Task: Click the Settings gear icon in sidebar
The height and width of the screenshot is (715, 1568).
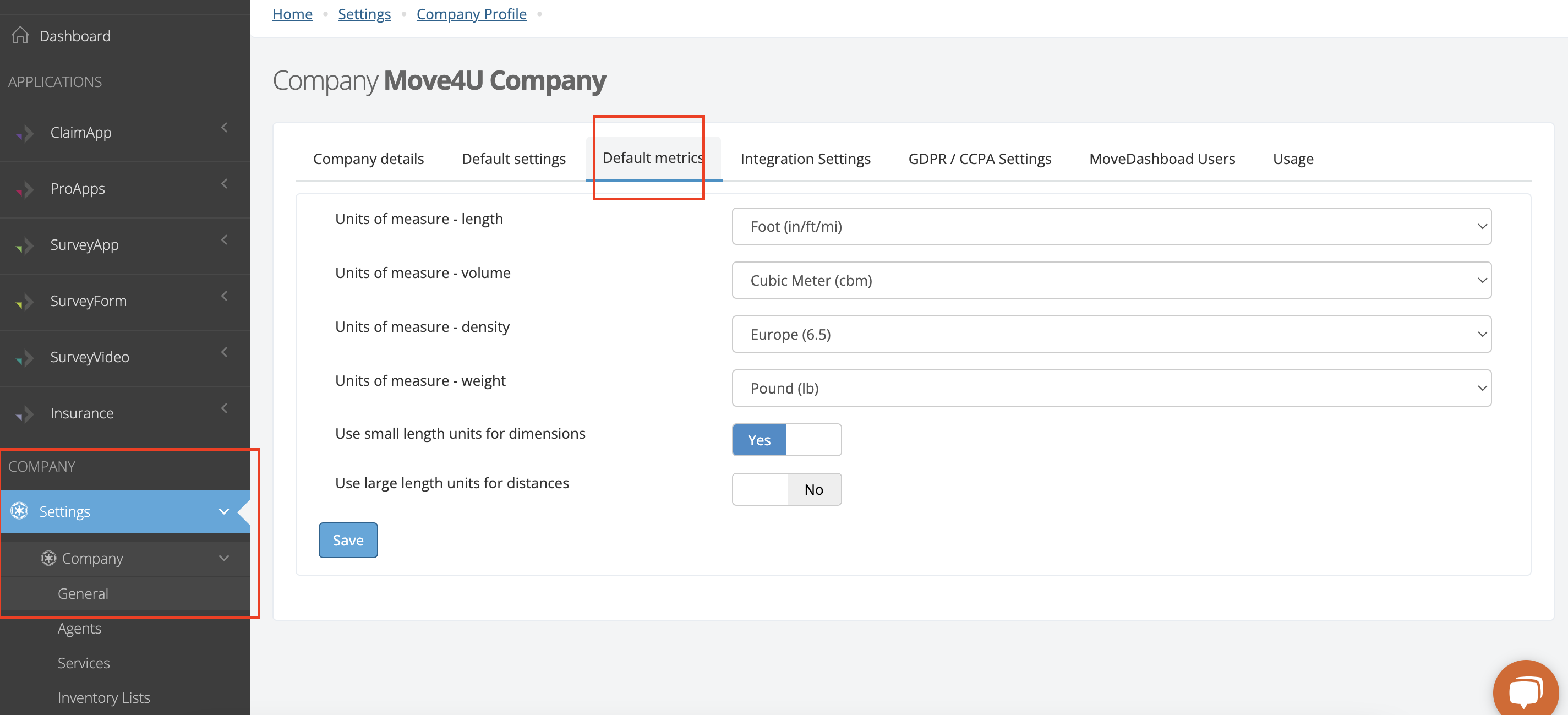Action: click(19, 511)
